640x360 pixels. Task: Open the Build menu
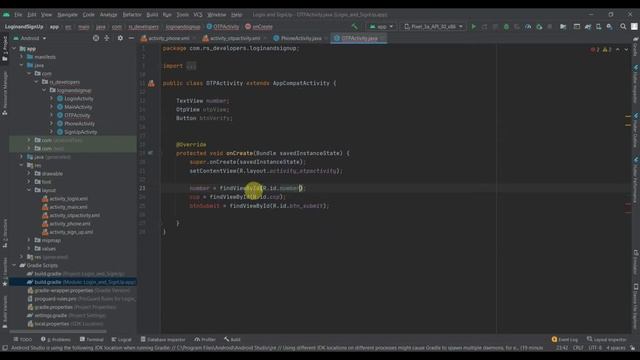click(152, 14)
